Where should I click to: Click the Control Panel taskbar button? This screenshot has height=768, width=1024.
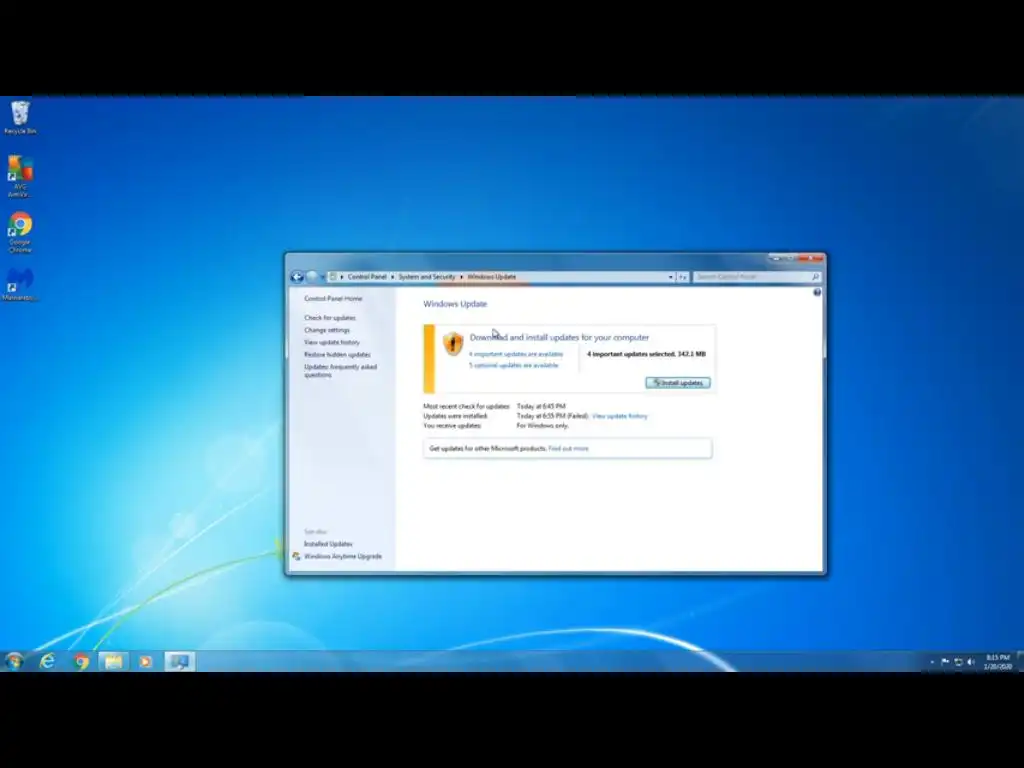pyautogui.click(x=180, y=662)
